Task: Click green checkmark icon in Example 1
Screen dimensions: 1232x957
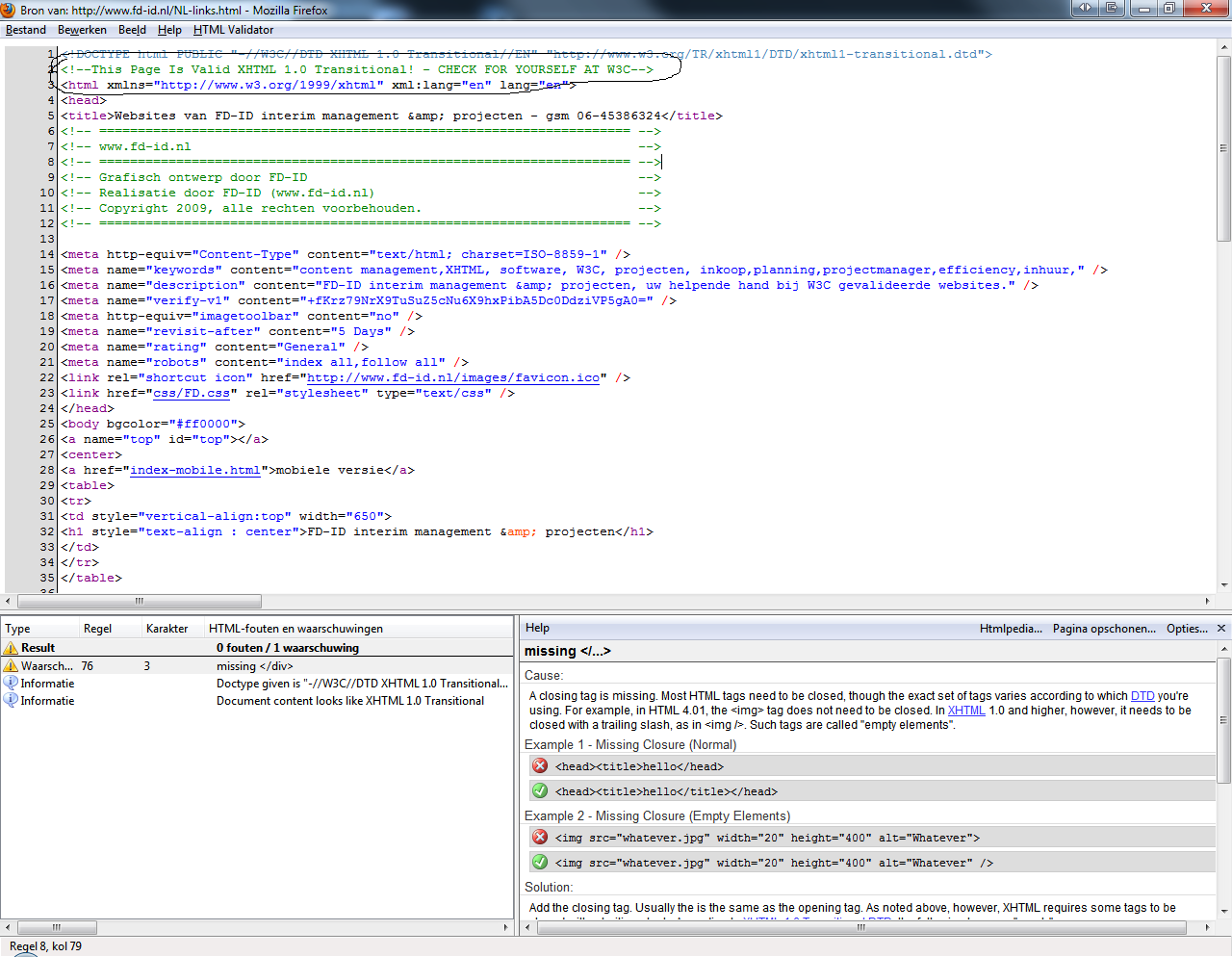Action: (540, 790)
